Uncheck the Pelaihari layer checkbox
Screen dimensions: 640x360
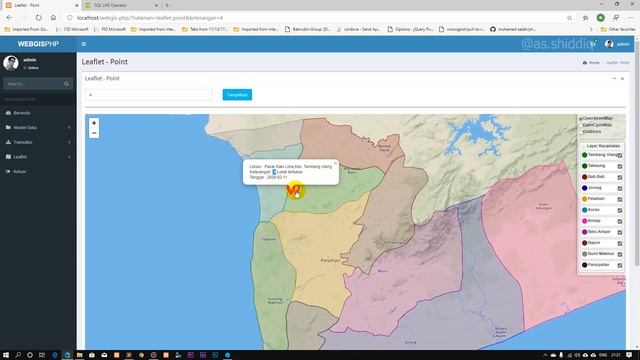click(x=620, y=200)
